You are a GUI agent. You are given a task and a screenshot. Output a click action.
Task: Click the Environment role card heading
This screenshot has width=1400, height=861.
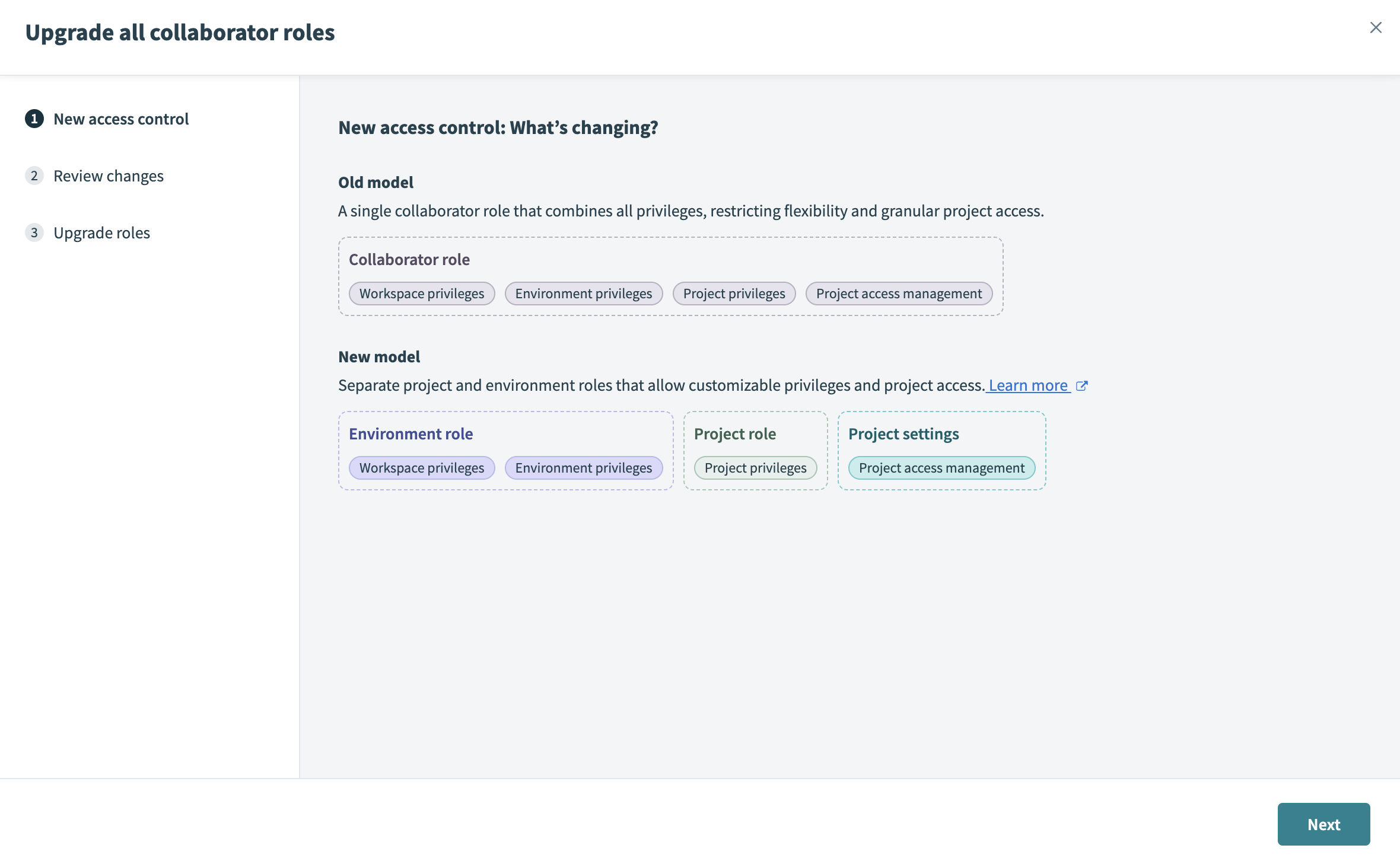[x=411, y=434]
